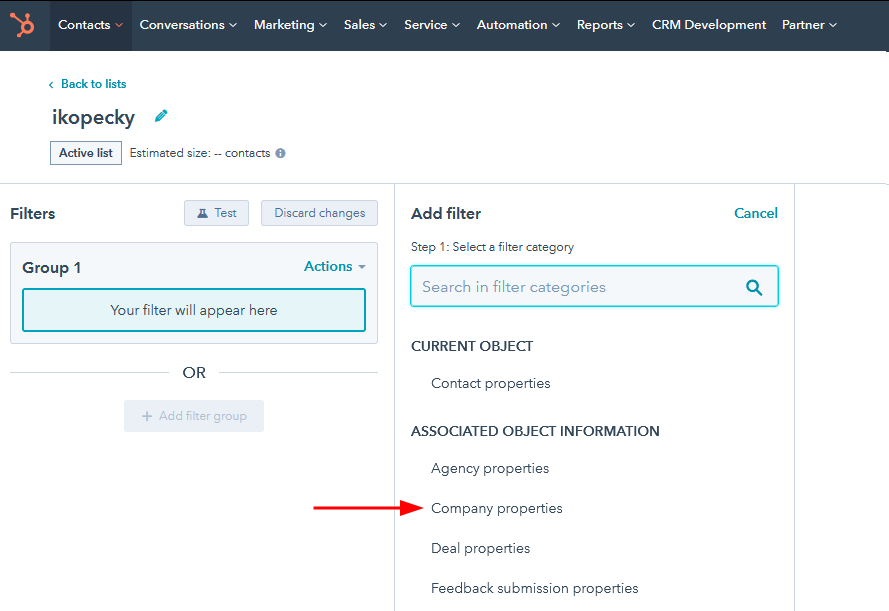Click the Back to lists link

coord(93,84)
